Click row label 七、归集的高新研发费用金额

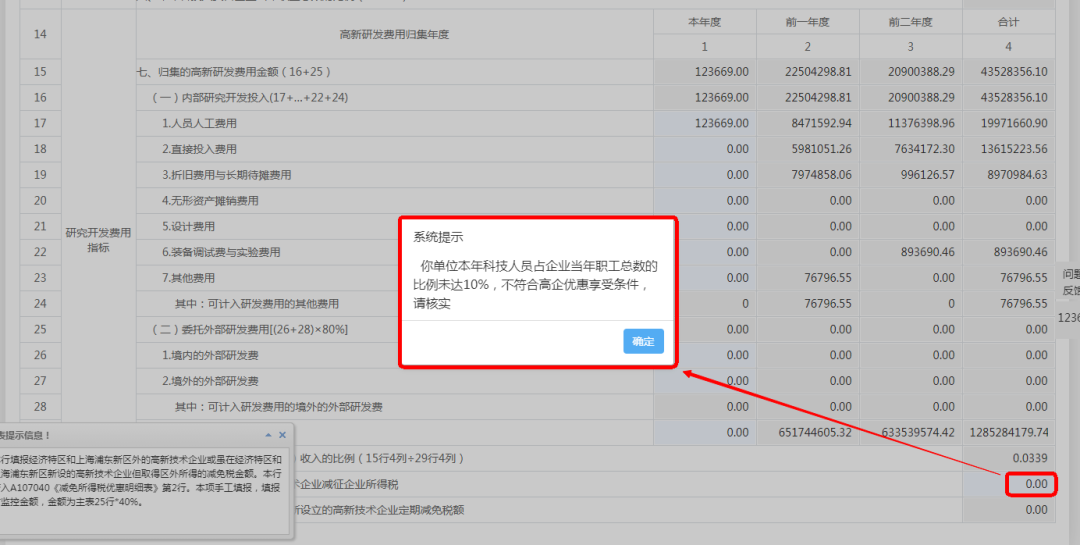234,72
